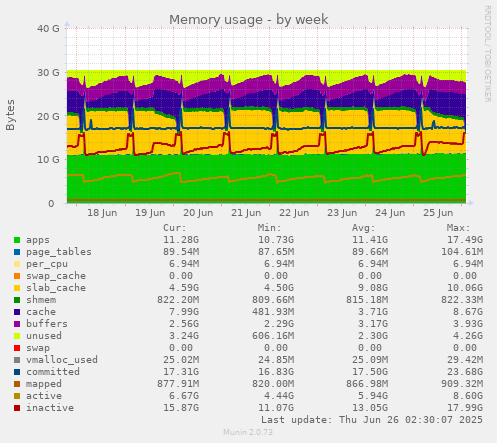Click the apps legend label
Screen dimensions: 497x443
pos(38,240)
